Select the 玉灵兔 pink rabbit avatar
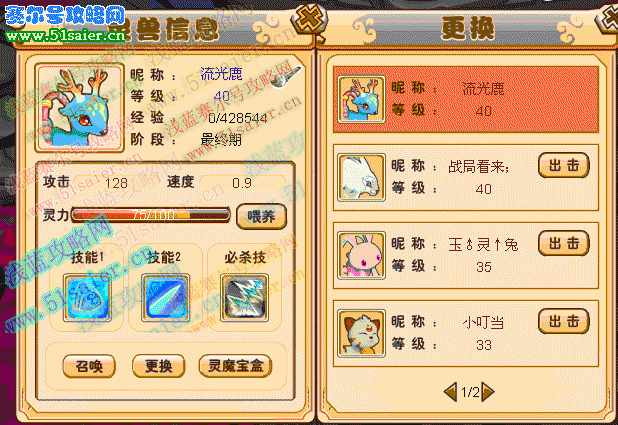 point(361,255)
